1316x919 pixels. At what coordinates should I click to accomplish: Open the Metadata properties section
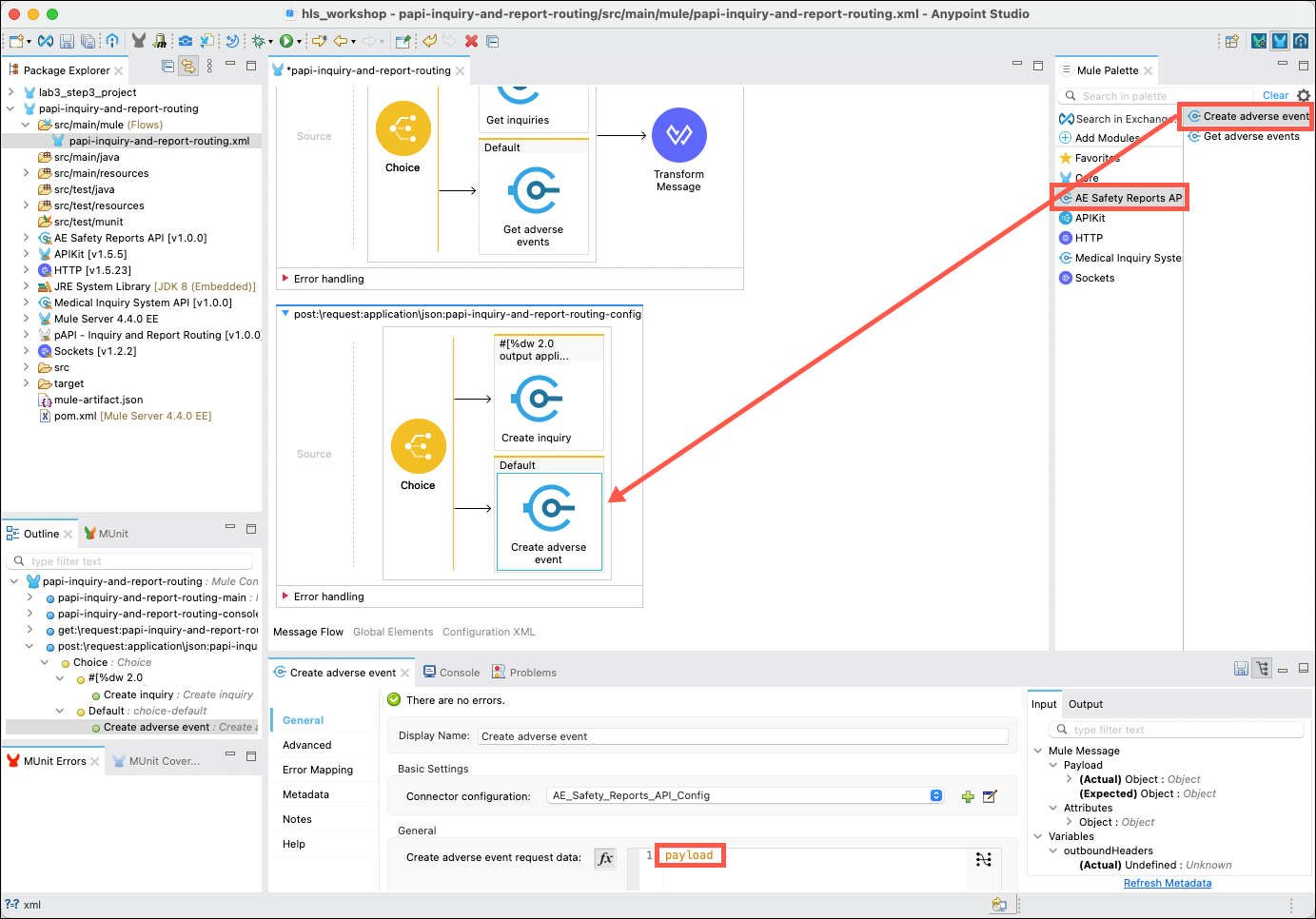pos(305,794)
